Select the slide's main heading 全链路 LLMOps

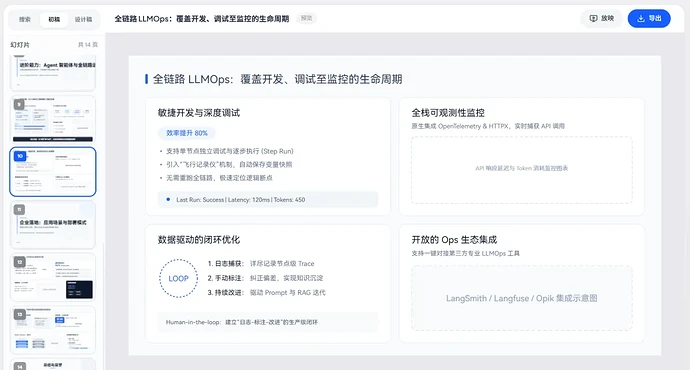tap(277, 79)
